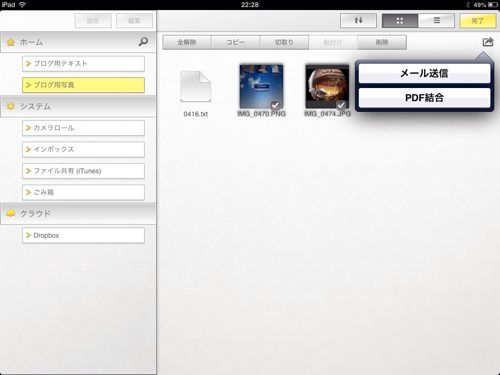The width and height of the screenshot is (500, 375).
Task: Open the ブログ用写真 folder
Action: point(83,85)
